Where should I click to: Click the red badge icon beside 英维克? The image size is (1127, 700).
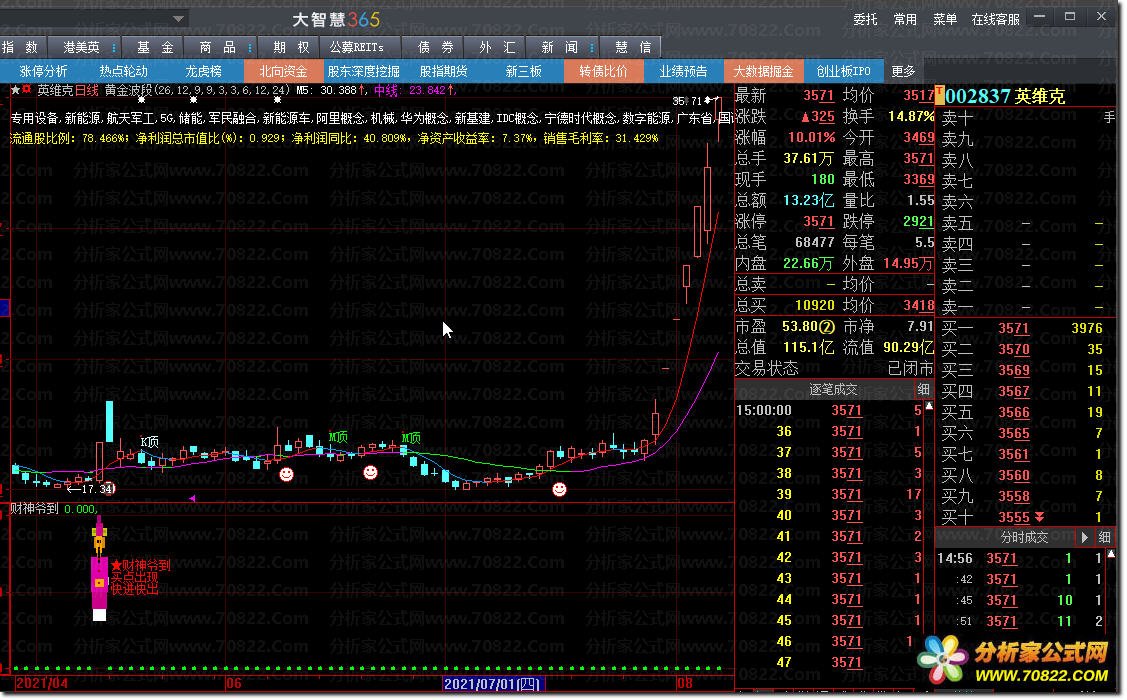click(27, 90)
